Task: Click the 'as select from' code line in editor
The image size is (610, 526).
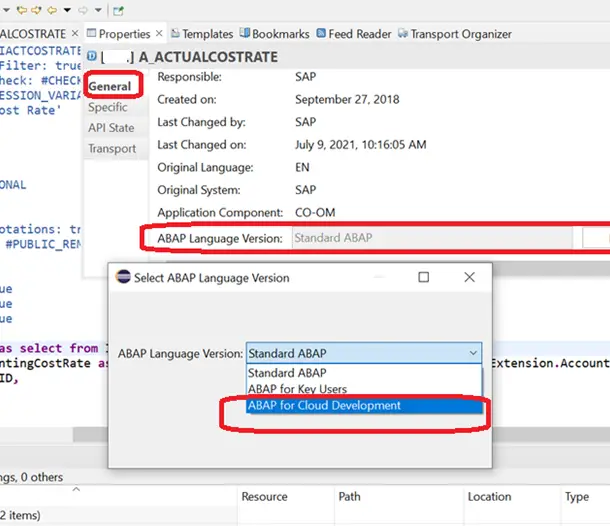Action: (x=49, y=348)
